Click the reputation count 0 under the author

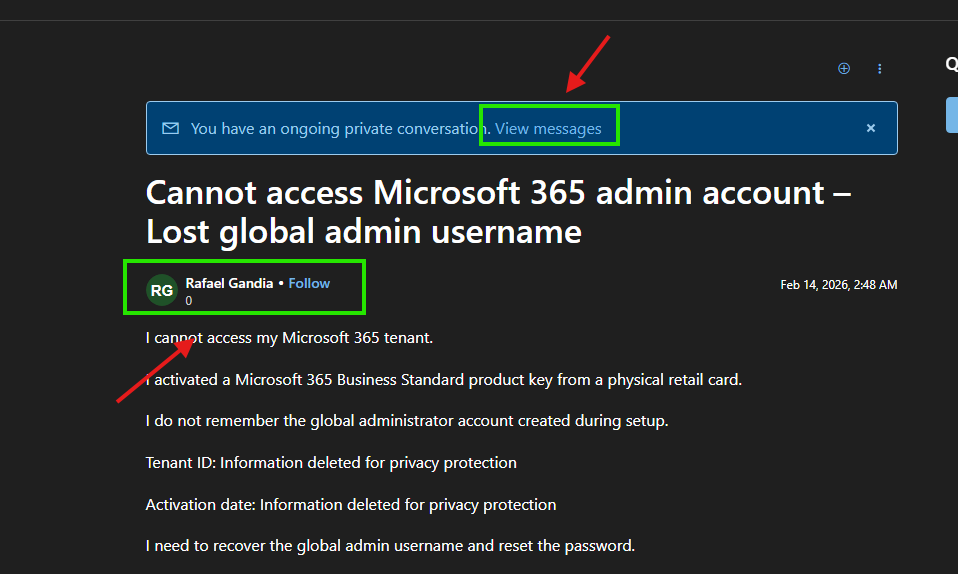tap(189, 301)
